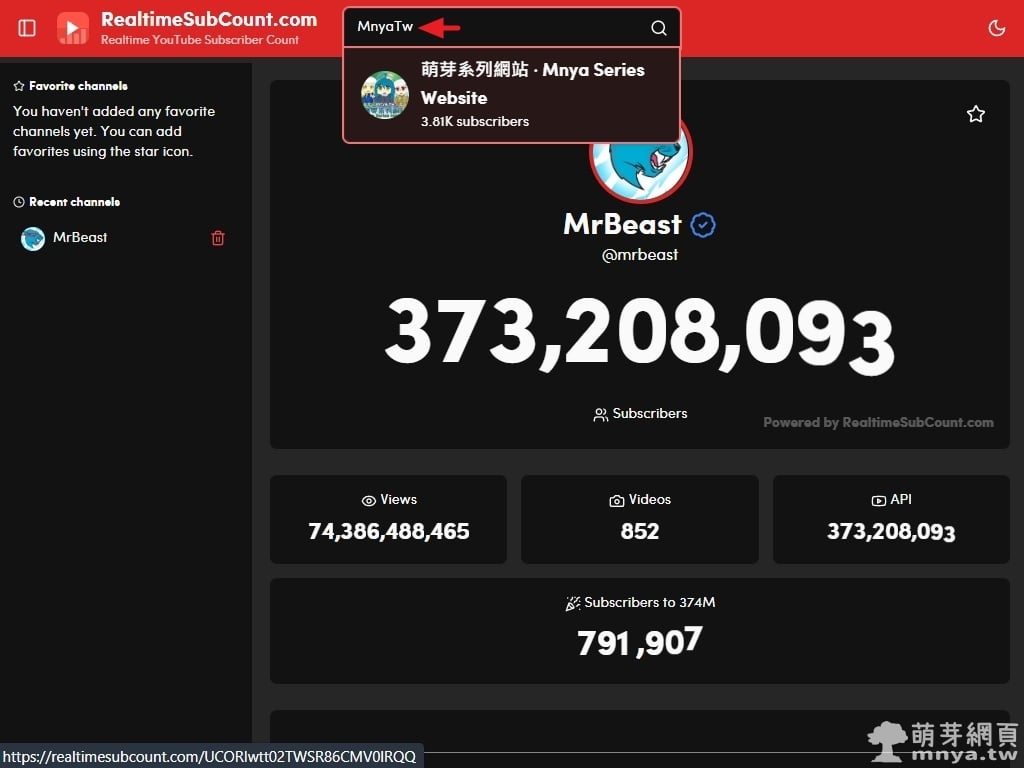The image size is (1024, 768).
Task: Click the MrBeast avatar in recent channels
Action: click(x=33, y=238)
